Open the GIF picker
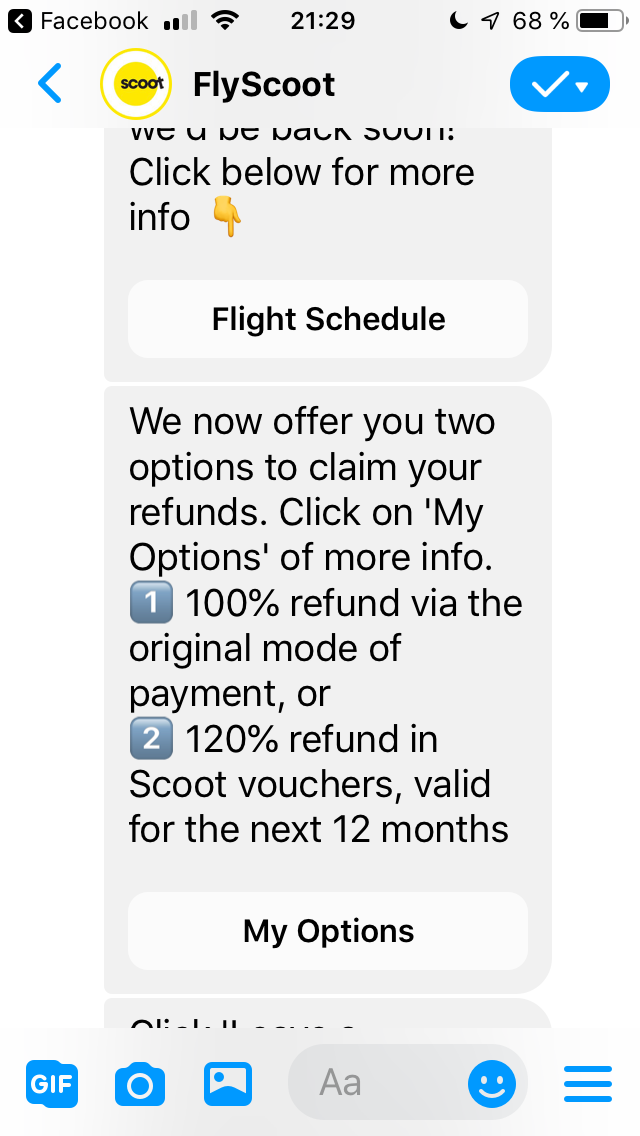The width and height of the screenshot is (640, 1136). pyautogui.click(x=52, y=1084)
